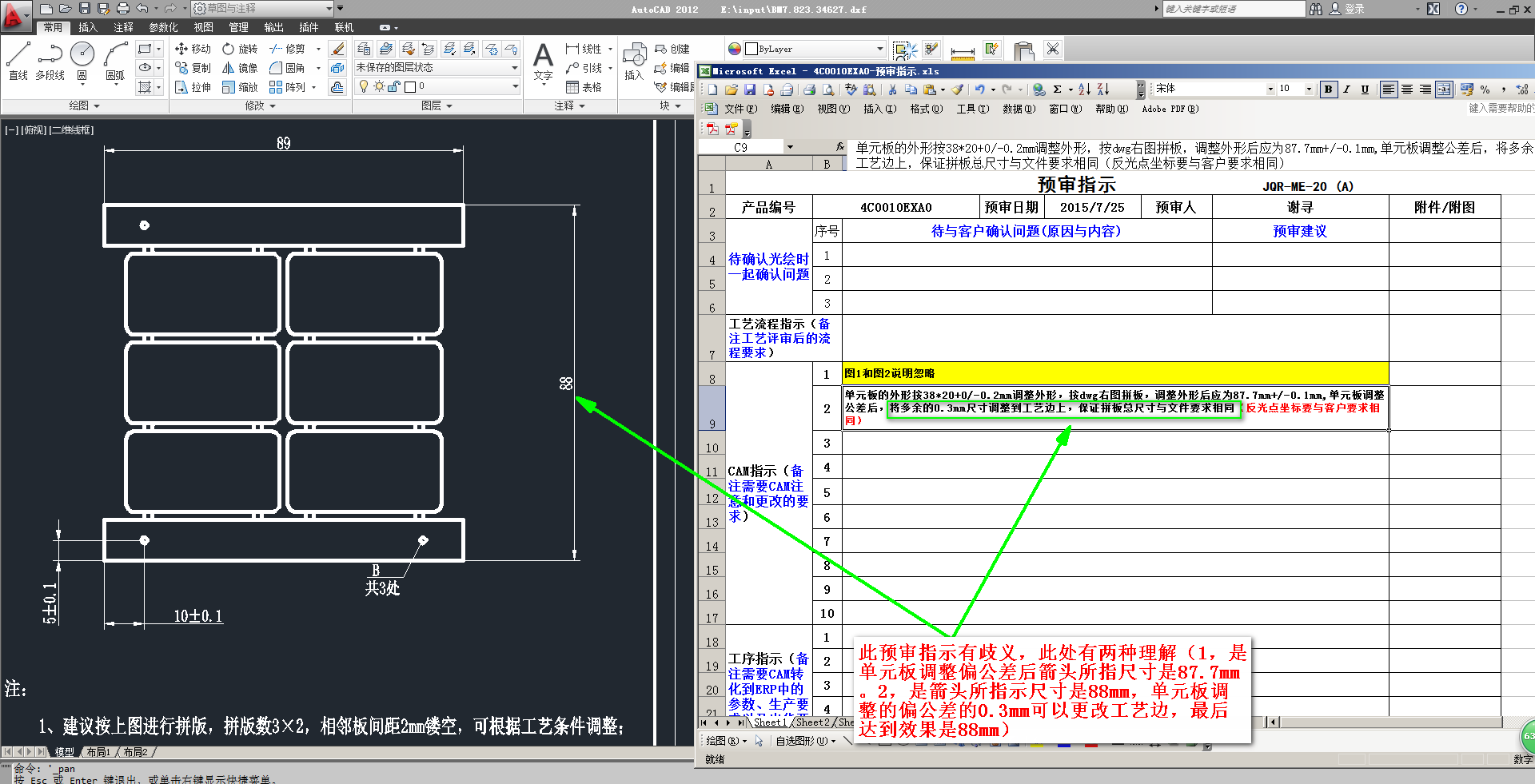Open the Excel font size dropdown
The height and width of the screenshot is (784, 1535).
coord(1309,90)
